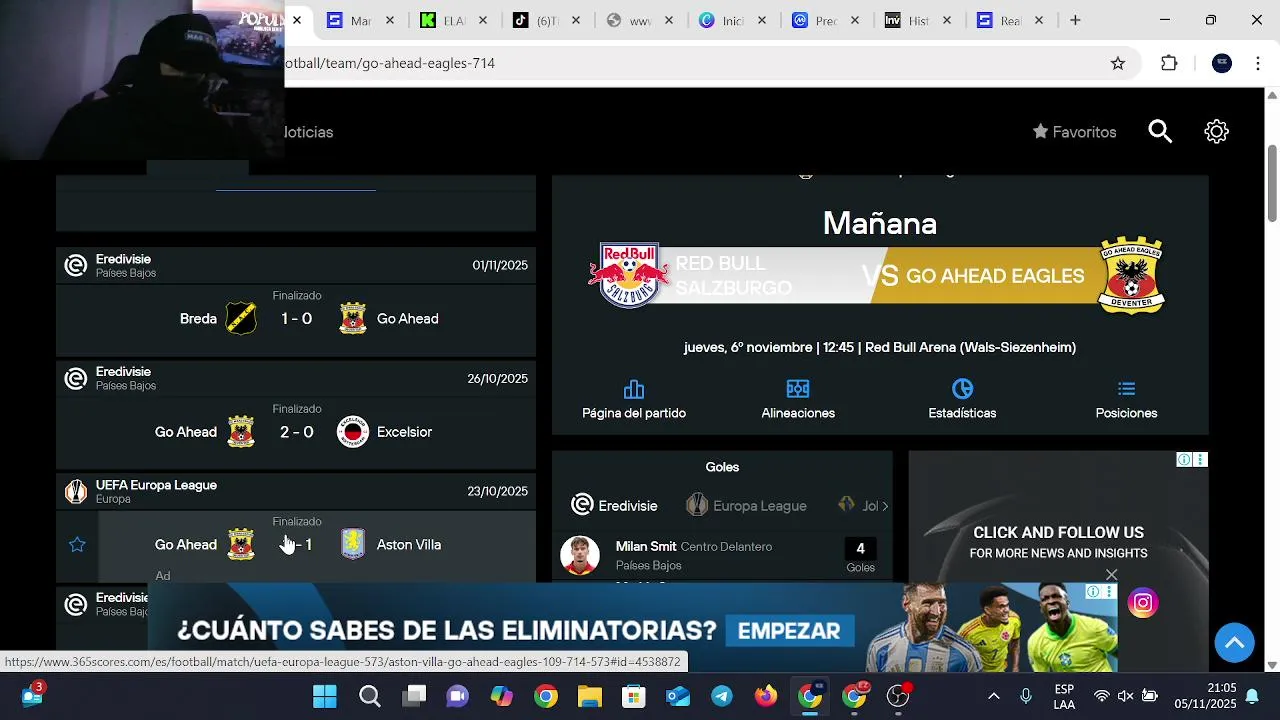Image resolution: width=1280 pixels, height=720 pixels.
Task: Click the Red Bull Salzburg crest
Action: (629, 276)
